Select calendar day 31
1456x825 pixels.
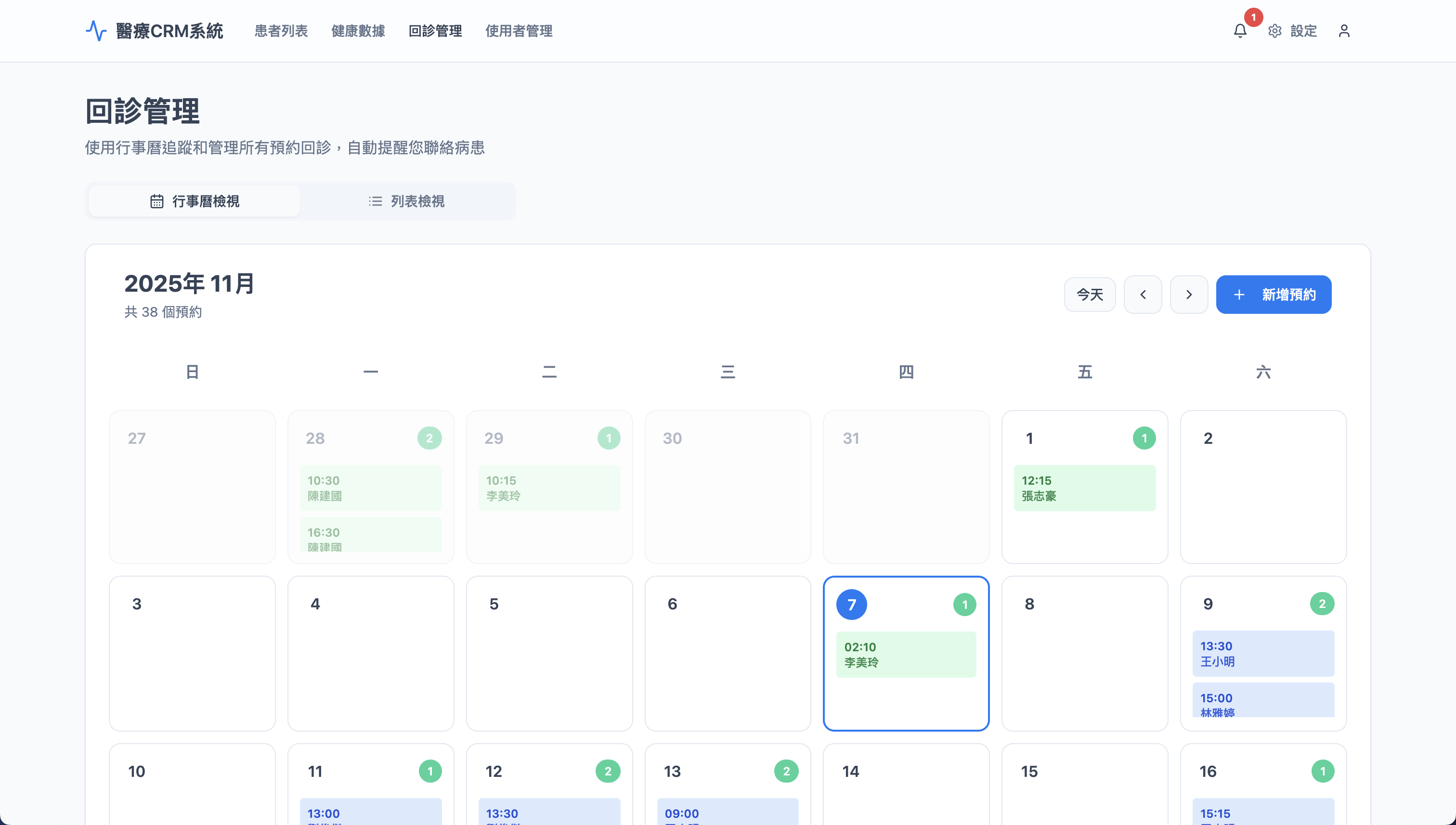(x=906, y=487)
